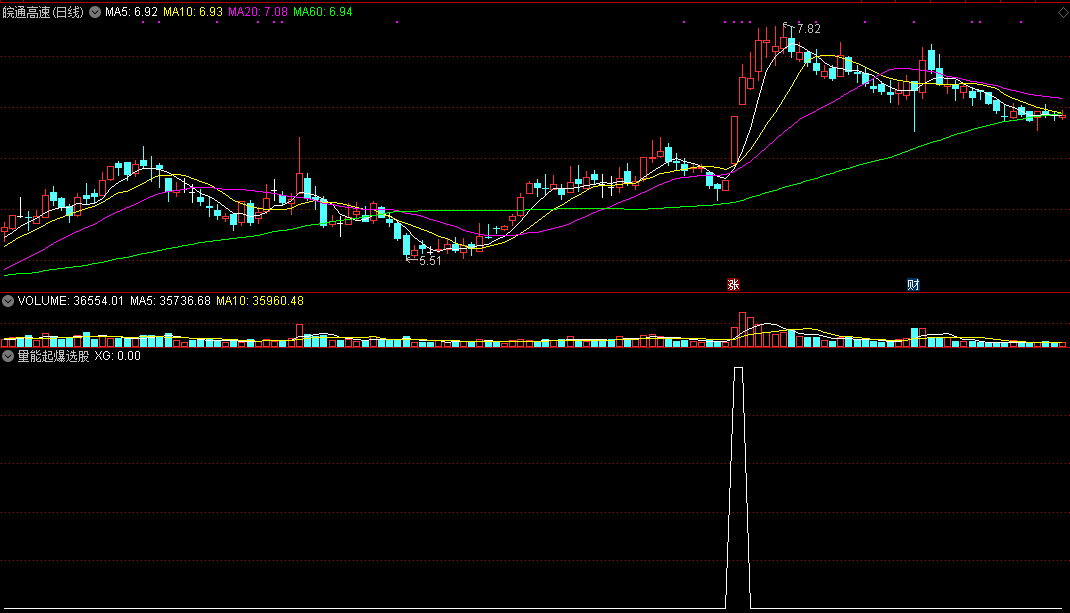This screenshot has height=613, width=1070.
Task: Expand the VOLUME panel dropdown arrow
Action: [8, 301]
